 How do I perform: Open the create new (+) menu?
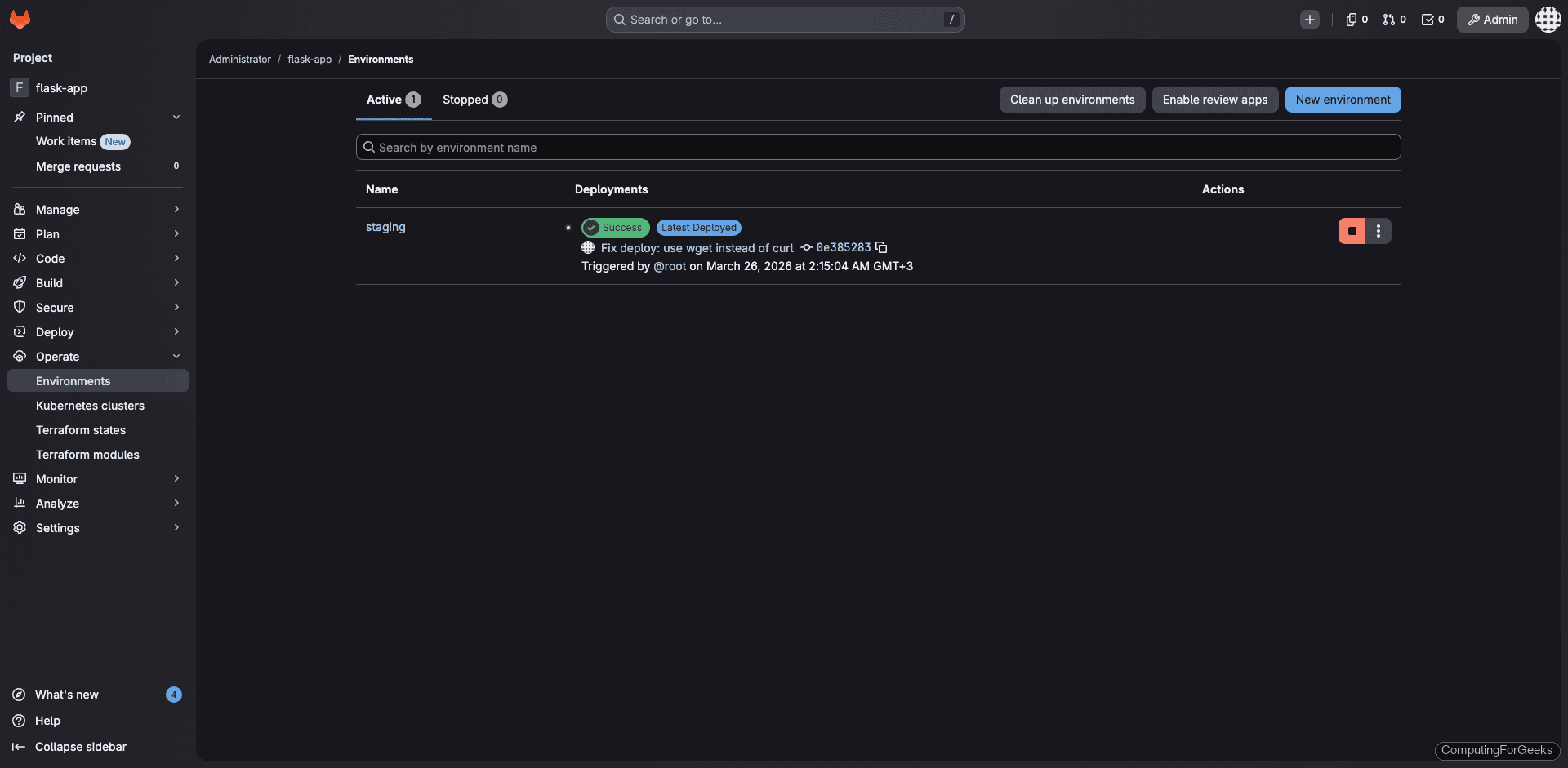(x=1310, y=19)
